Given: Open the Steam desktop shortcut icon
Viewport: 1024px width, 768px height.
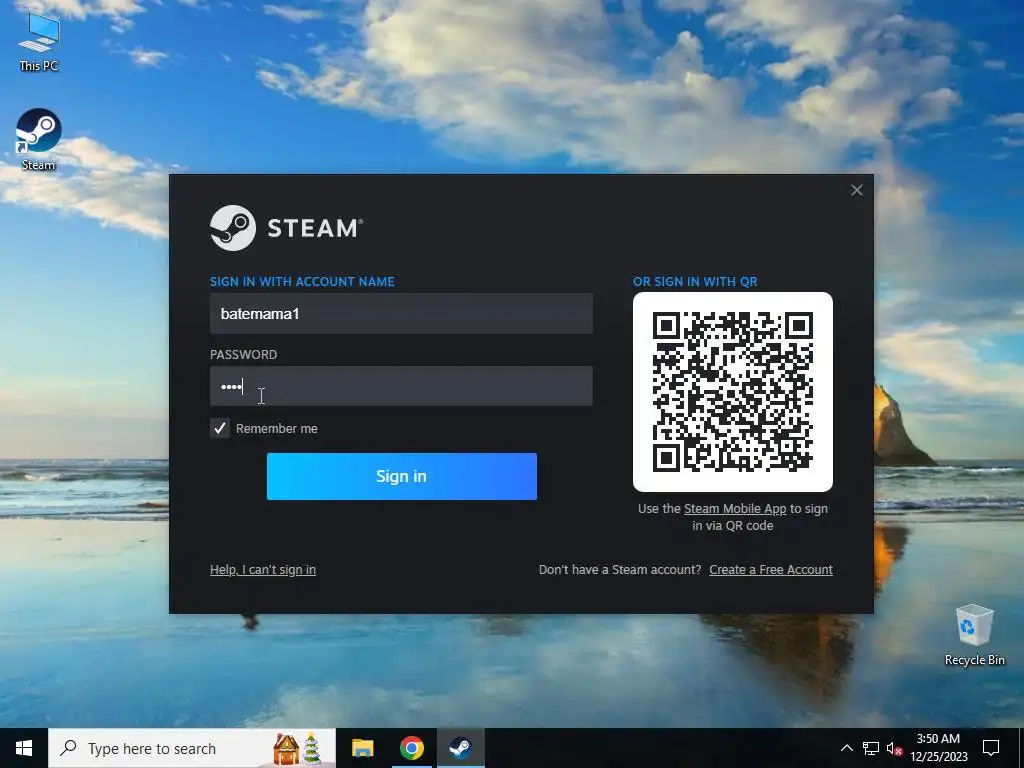Looking at the screenshot, I should tap(39, 139).
